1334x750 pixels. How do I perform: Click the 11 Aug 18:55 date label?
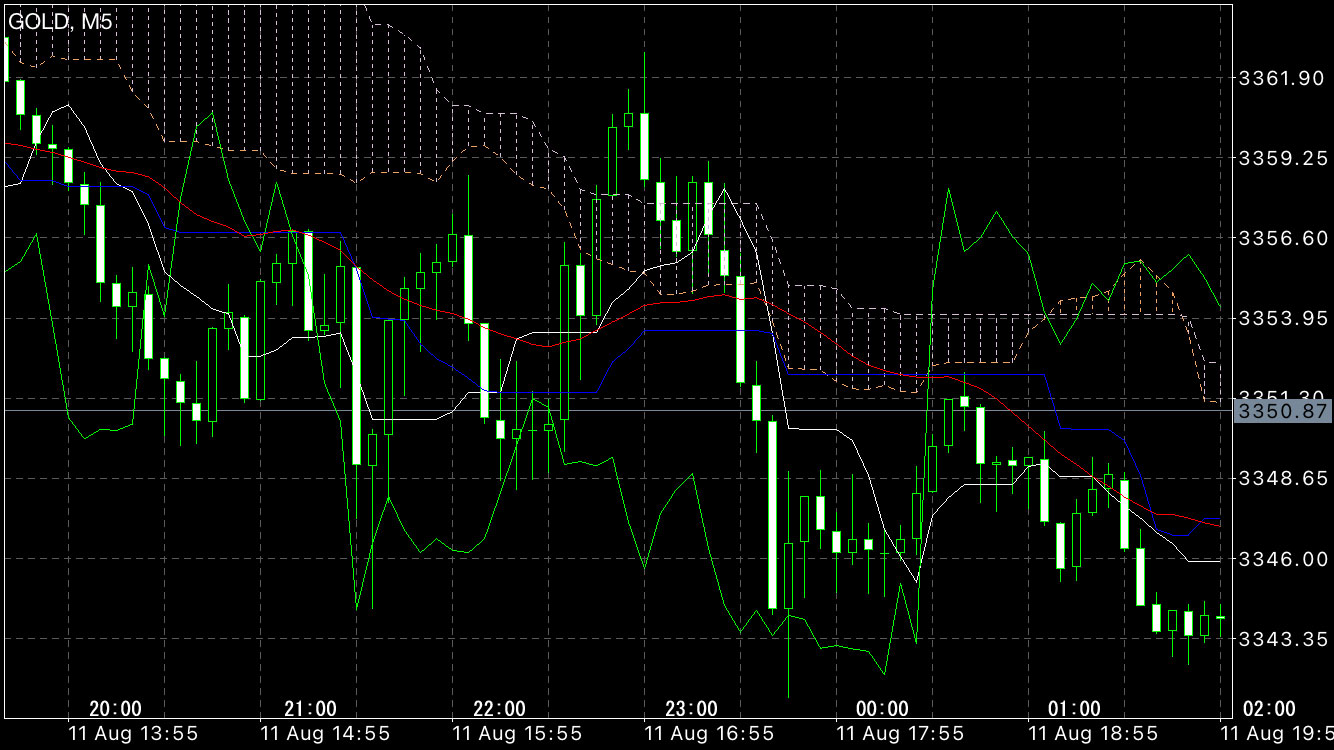(x=1092, y=734)
